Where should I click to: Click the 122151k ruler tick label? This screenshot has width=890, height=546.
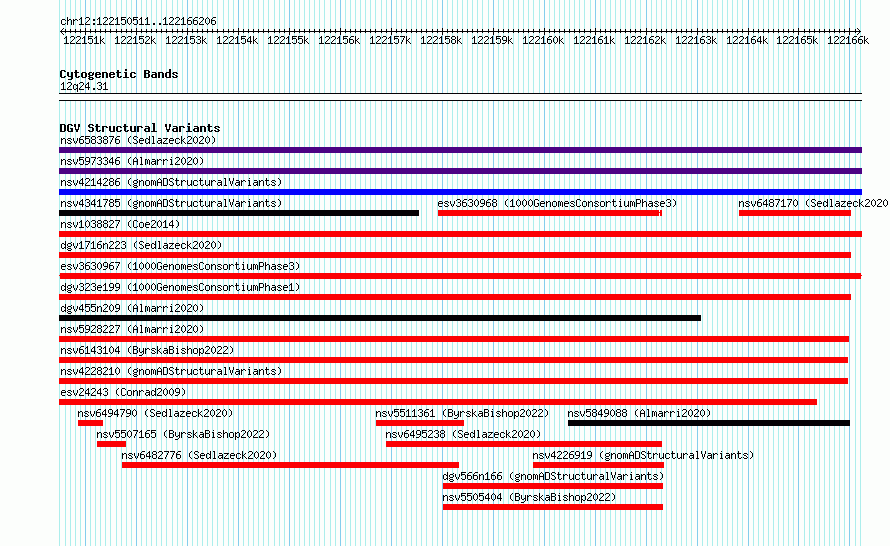coord(84,40)
